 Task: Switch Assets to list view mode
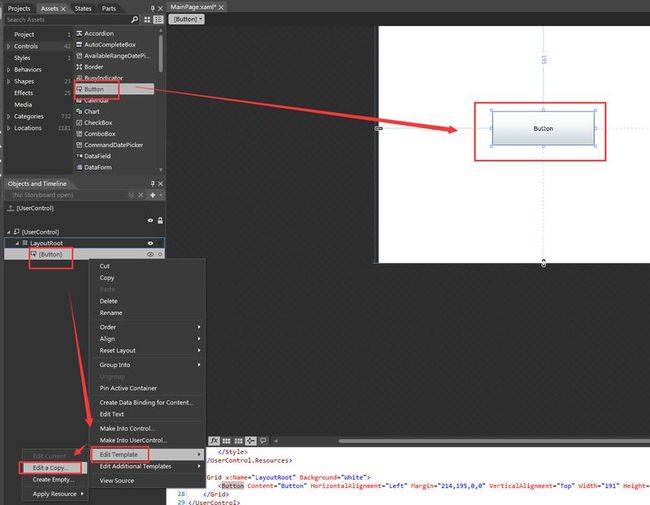click(x=158, y=19)
